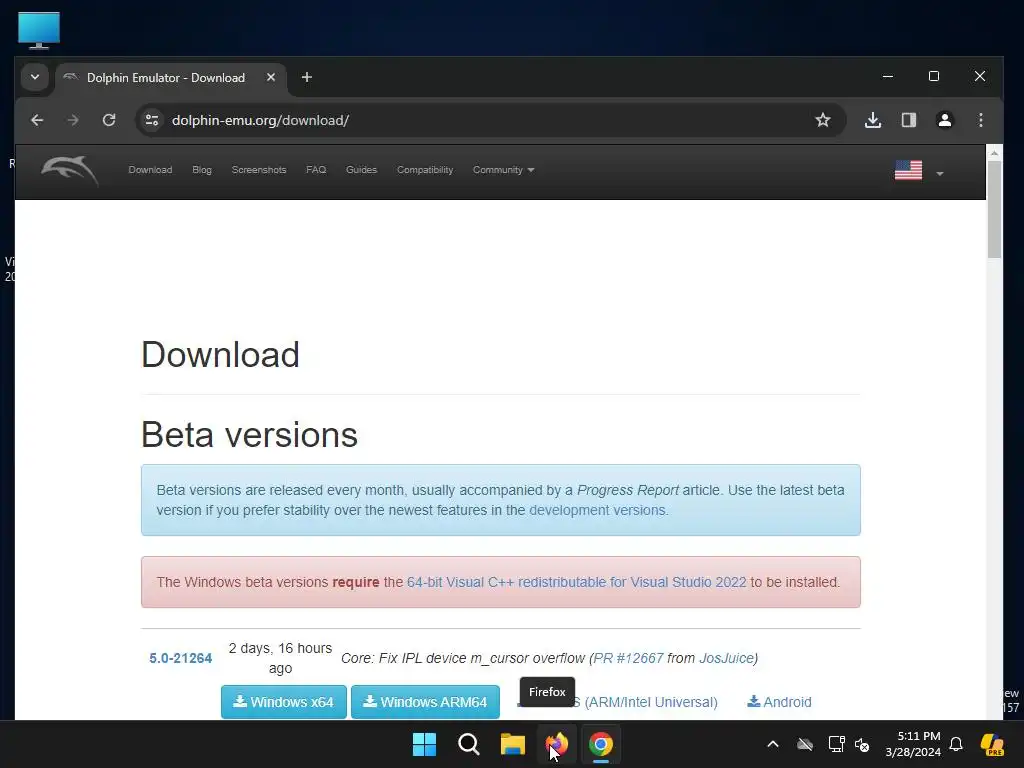This screenshot has height=768, width=1024.
Task: Click the Dolphin Emulator - Download tab
Action: (x=171, y=78)
